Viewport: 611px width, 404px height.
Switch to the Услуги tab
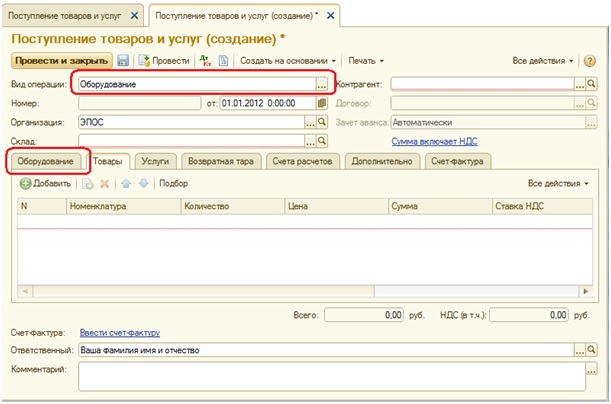click(155, 161)
